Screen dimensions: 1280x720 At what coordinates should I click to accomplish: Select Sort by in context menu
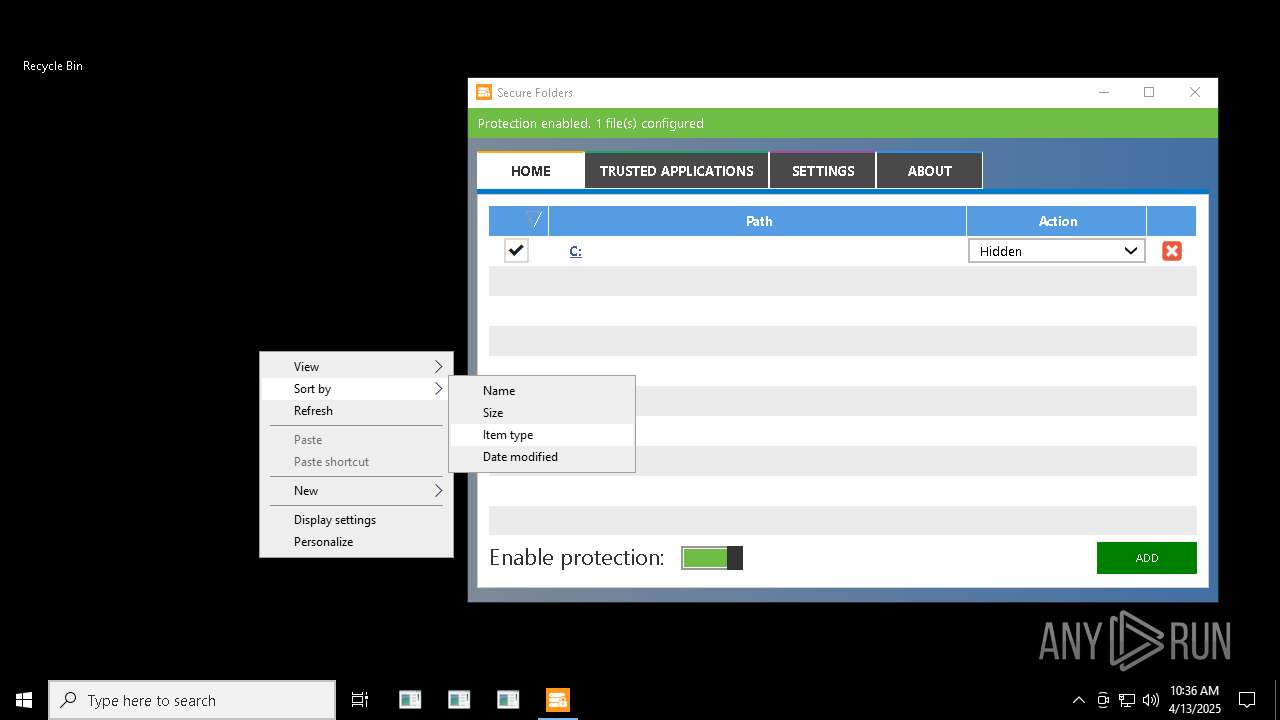(x=356, y=389)
